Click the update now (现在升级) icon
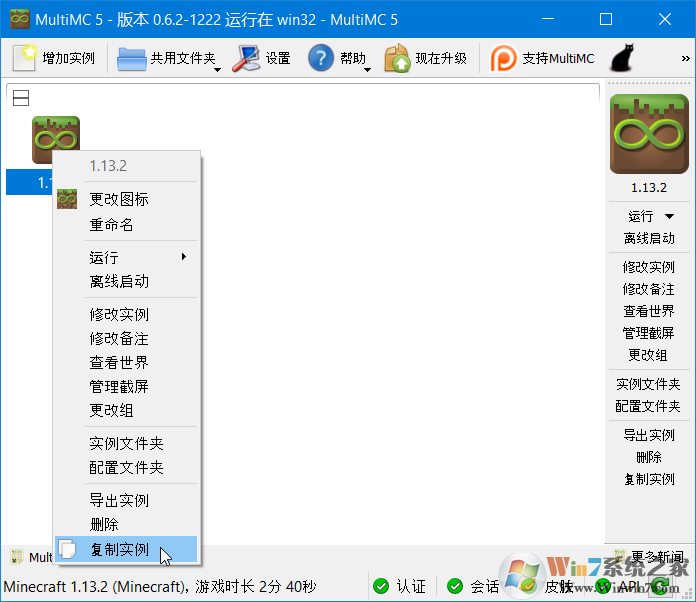This screenshot has height=602, width=696. coord(397,59)
